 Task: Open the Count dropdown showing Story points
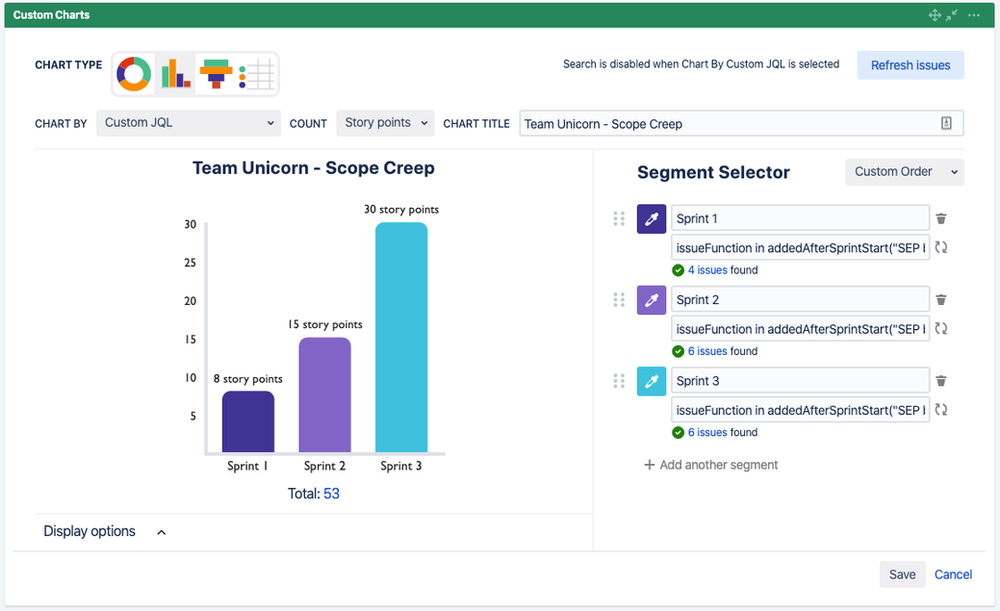(x=384, y=122)
